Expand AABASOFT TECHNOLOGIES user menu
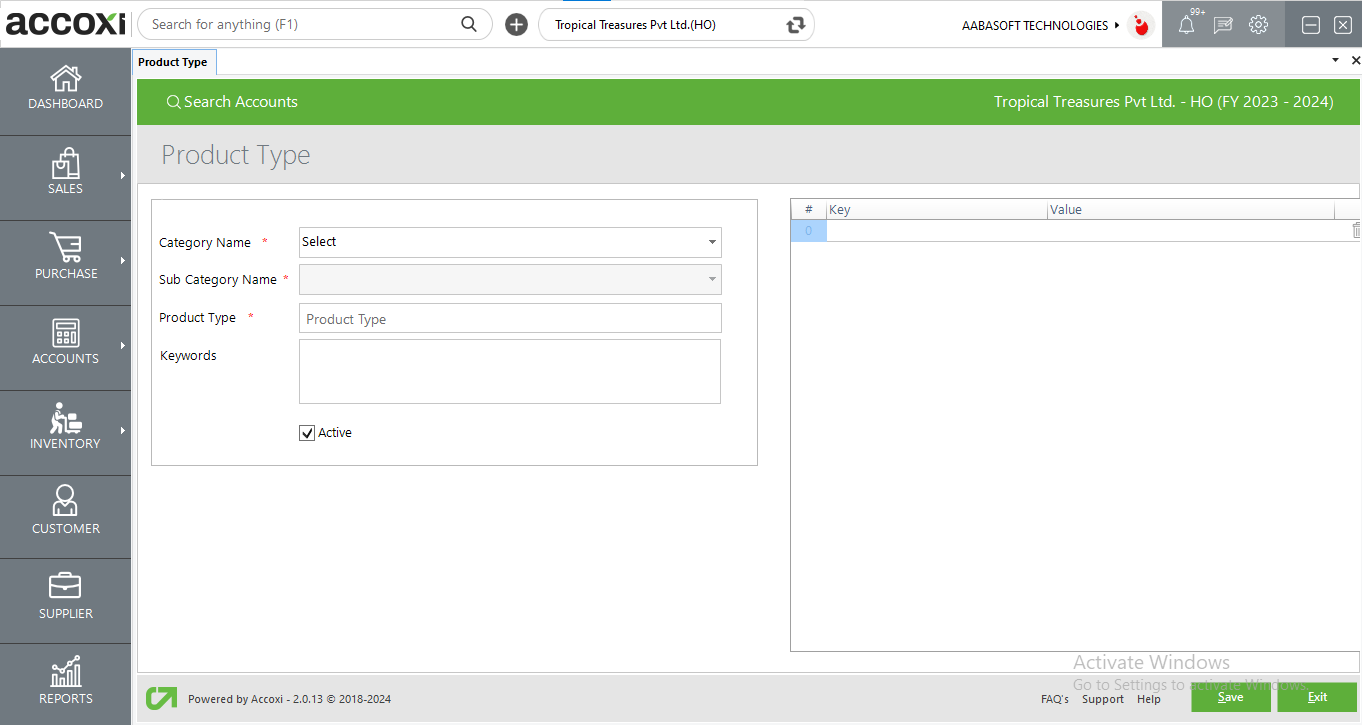Screen dimensions: 1362x725 (1040, 25)
